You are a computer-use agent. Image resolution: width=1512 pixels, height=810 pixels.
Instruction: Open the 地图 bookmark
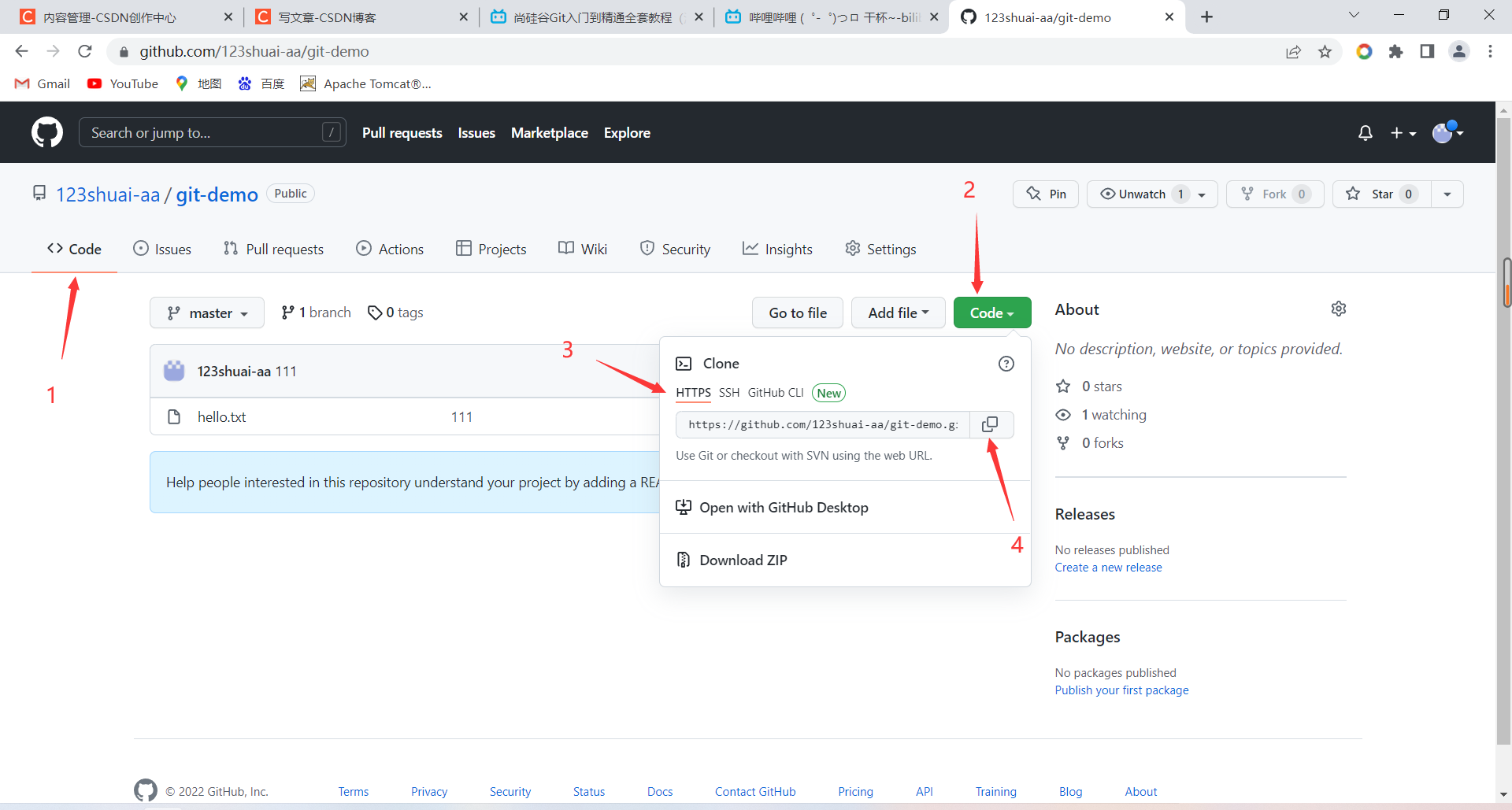click(198, 83)
